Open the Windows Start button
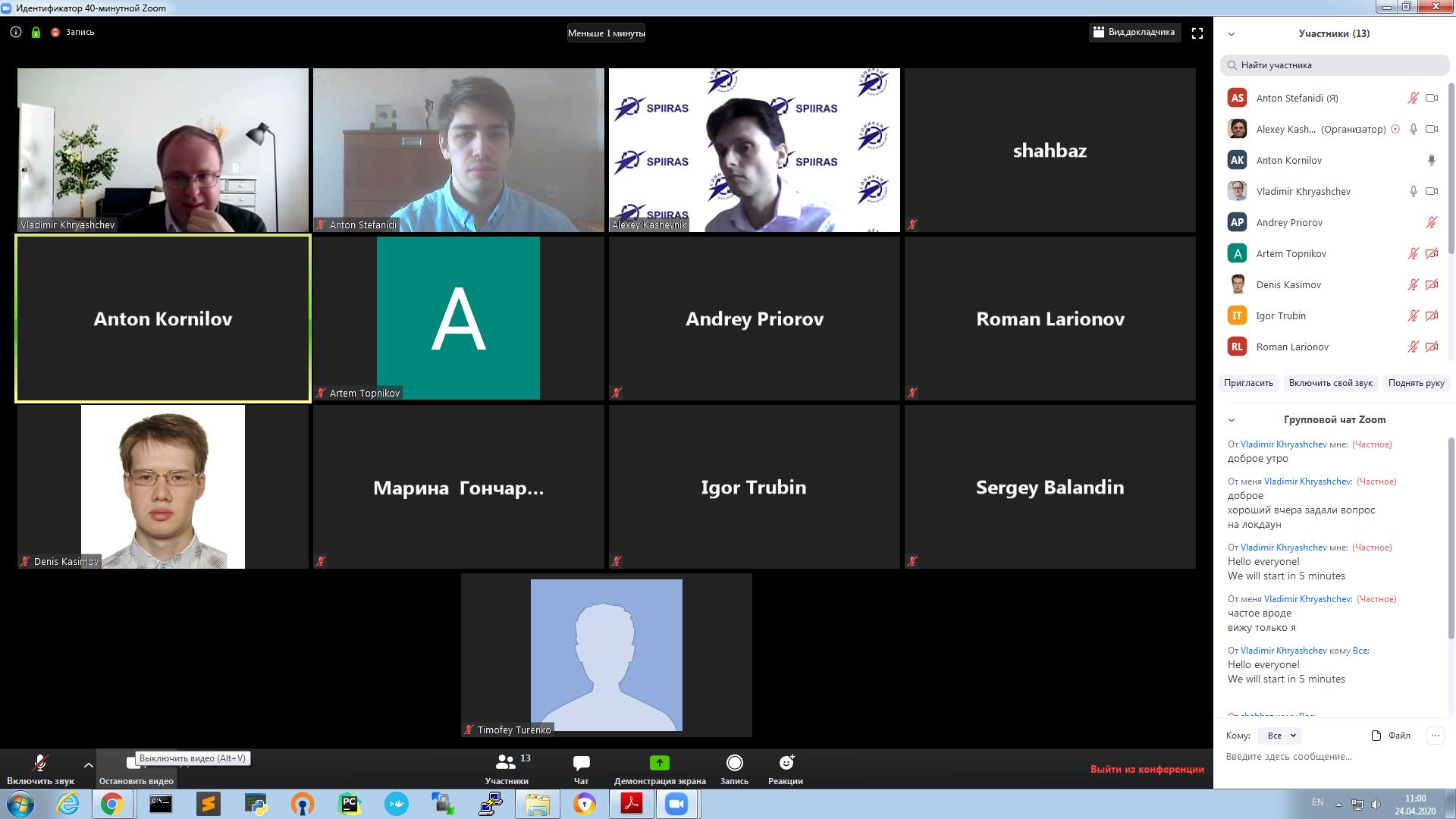Image resolution: width=1456 pixels, height=819 pixels. coord(20,804)
